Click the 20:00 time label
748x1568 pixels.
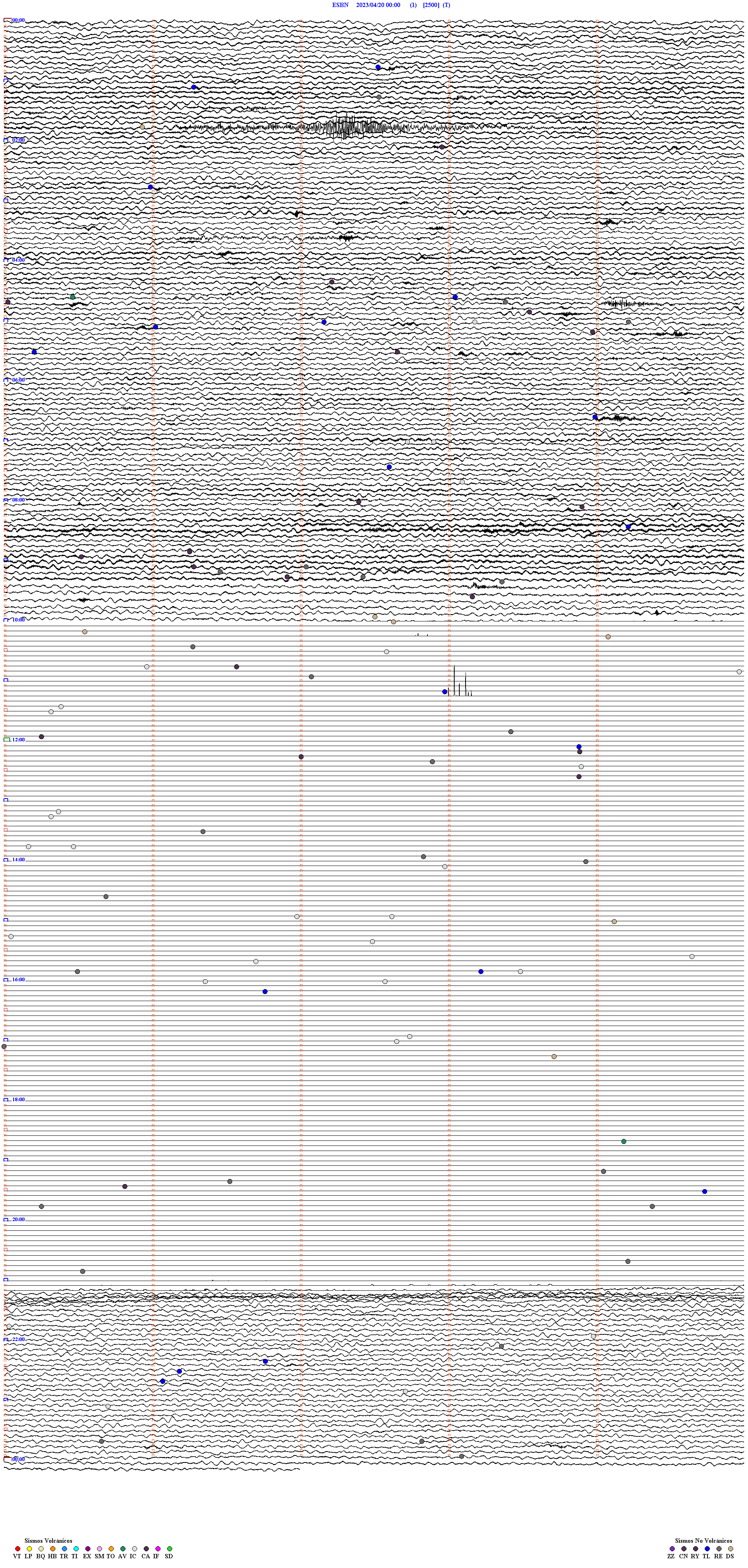click(x=18, y=1219)
